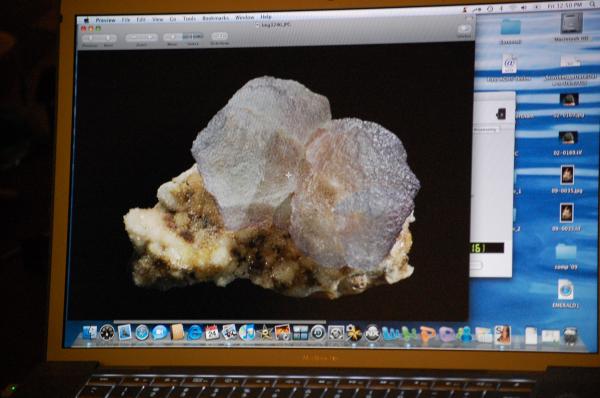
Task: Select the EMERALD1 file on desktop
Action: click(566, 294)
